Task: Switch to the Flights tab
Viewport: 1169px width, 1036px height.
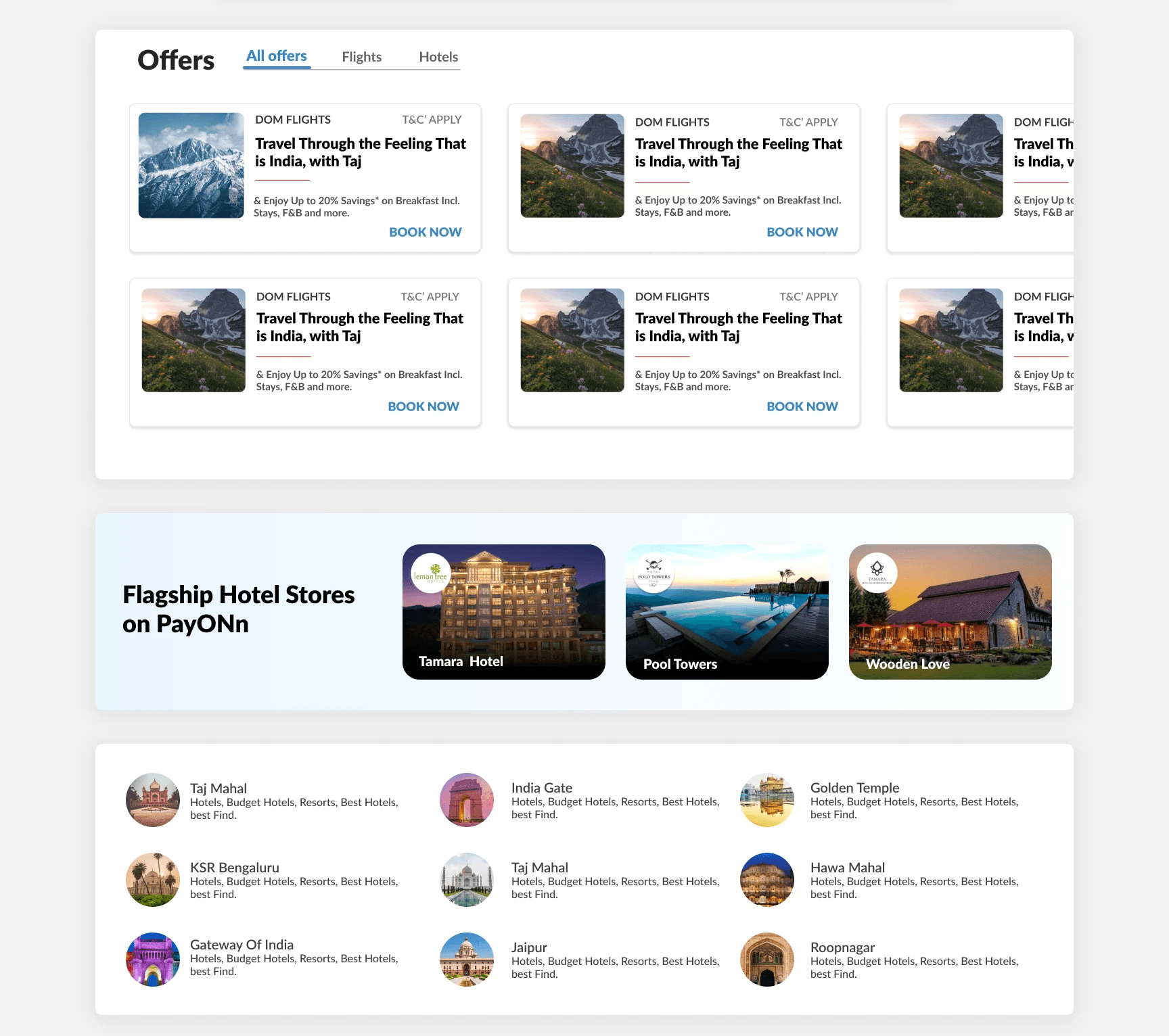Action: [362, 57]
